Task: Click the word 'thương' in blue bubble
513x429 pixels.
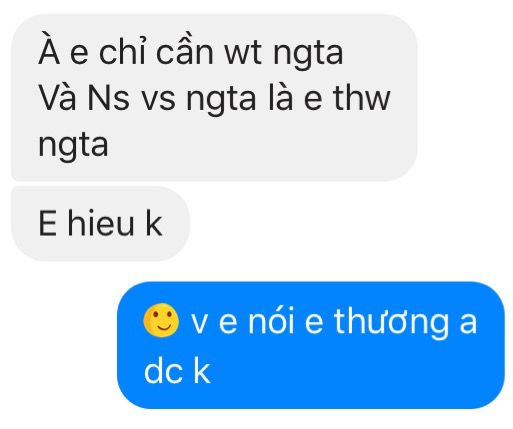Action: [x=391, y=322]
